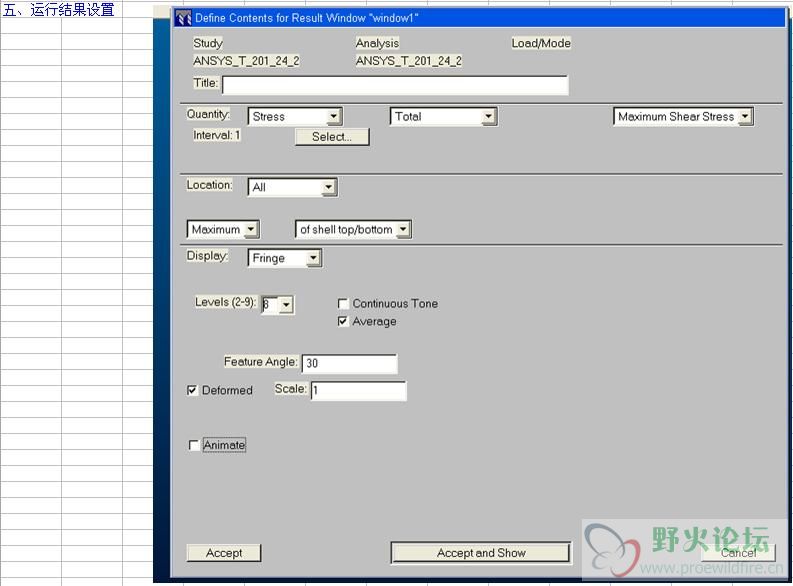This screenshot has width=793, height=586.
Task: Toggle the Deformed checkbox
Action: [x=192, y=390]
